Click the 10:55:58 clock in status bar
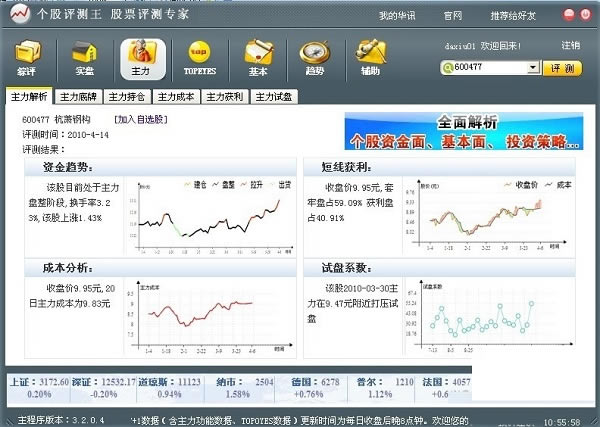Viewport: 600px width, 427px height. click(x=562, y=422)
